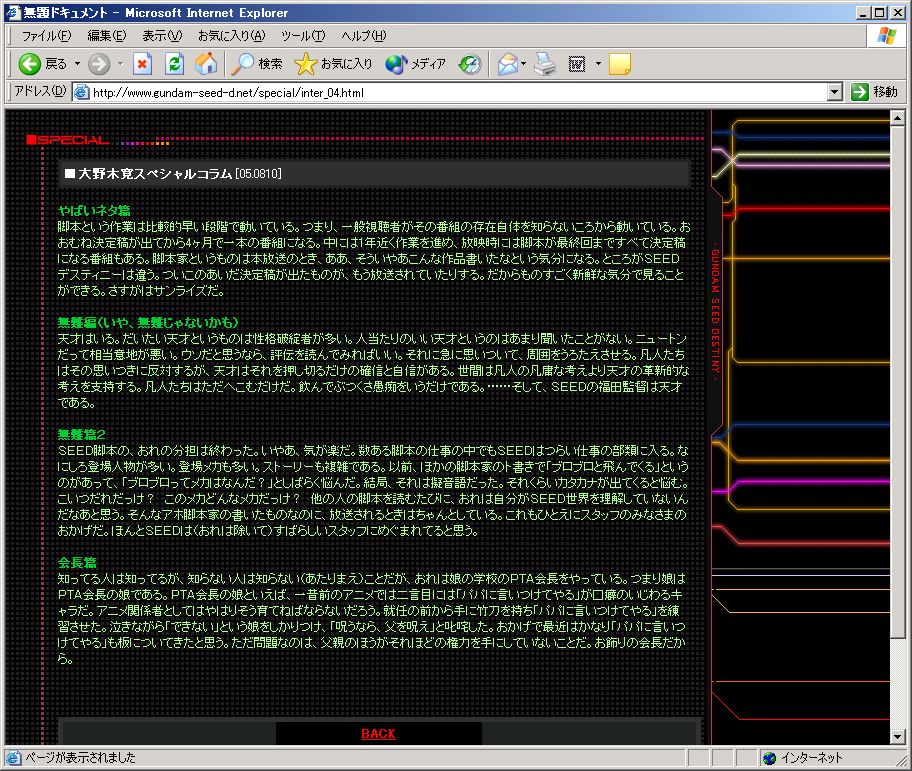The width and height of the screenshot is (912, 771).
Task: Open the 編集(E) menu
Action: click(106, 36)
